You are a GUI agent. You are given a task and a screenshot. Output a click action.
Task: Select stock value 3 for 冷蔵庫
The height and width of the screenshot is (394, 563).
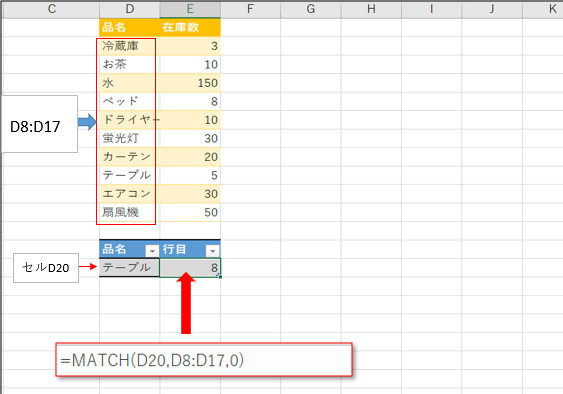click(x=190, y=46)
